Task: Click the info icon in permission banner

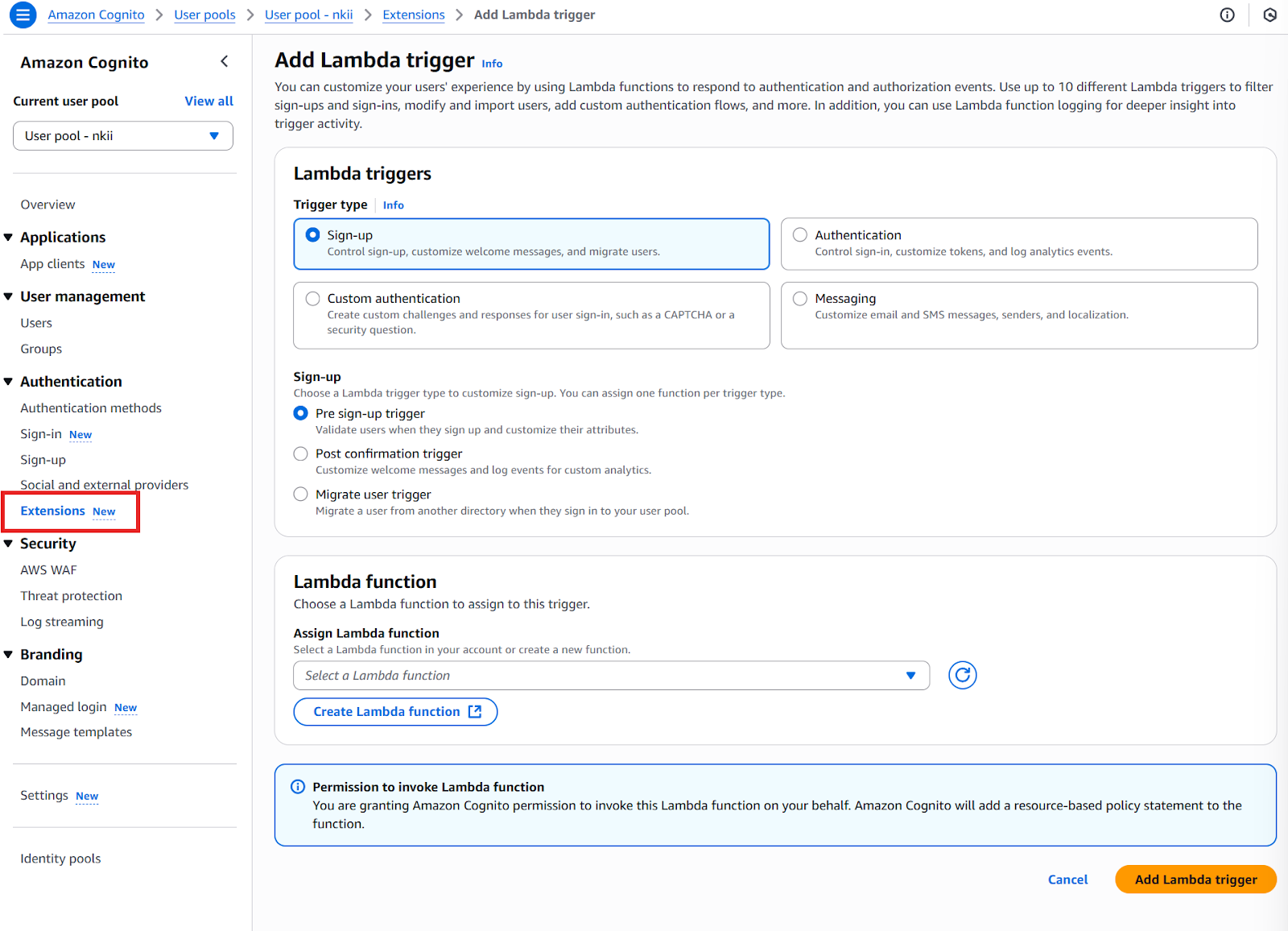Action: tap(297, 786)
